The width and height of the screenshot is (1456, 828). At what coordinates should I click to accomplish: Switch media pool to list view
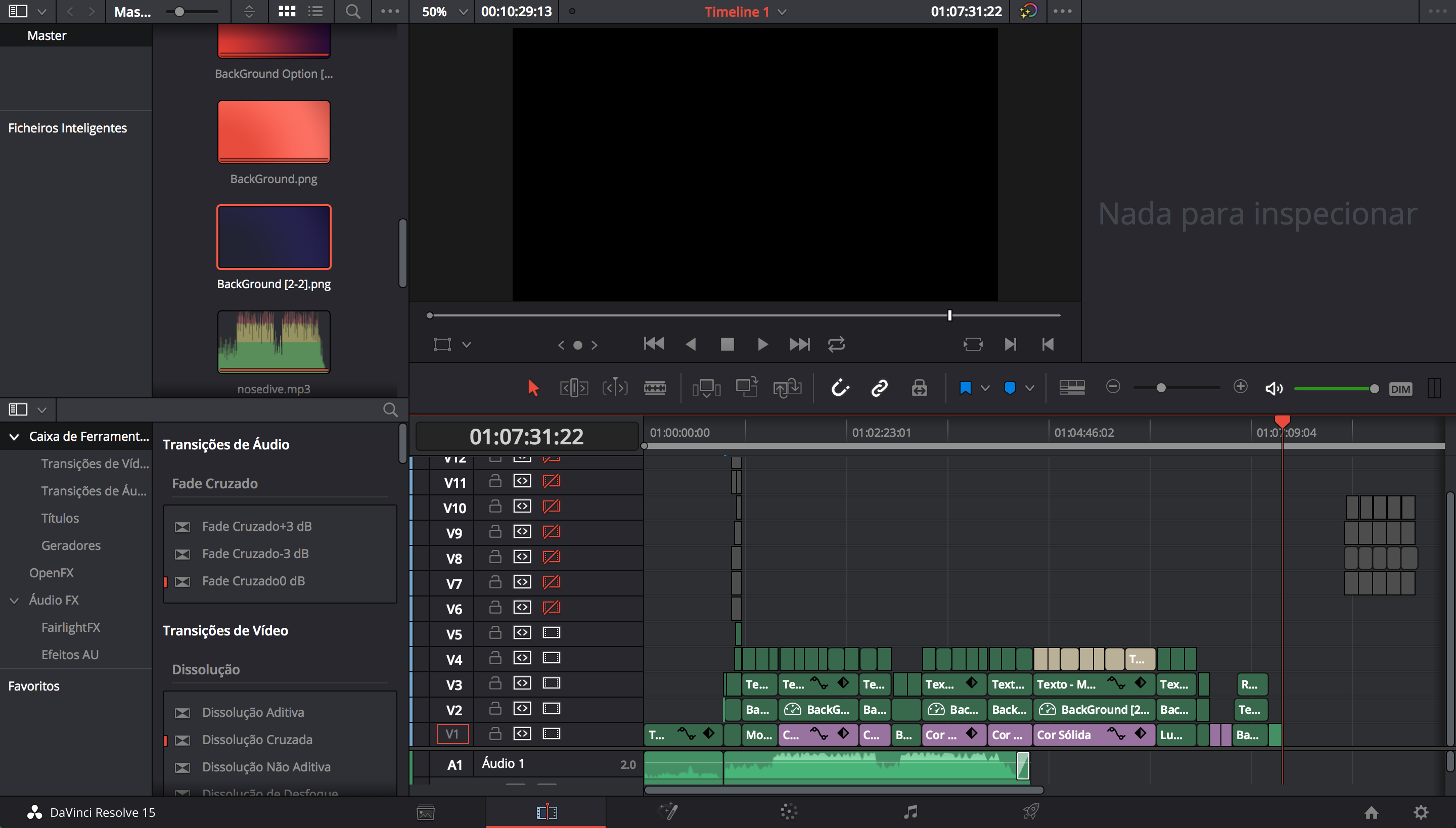click(315, 11)
